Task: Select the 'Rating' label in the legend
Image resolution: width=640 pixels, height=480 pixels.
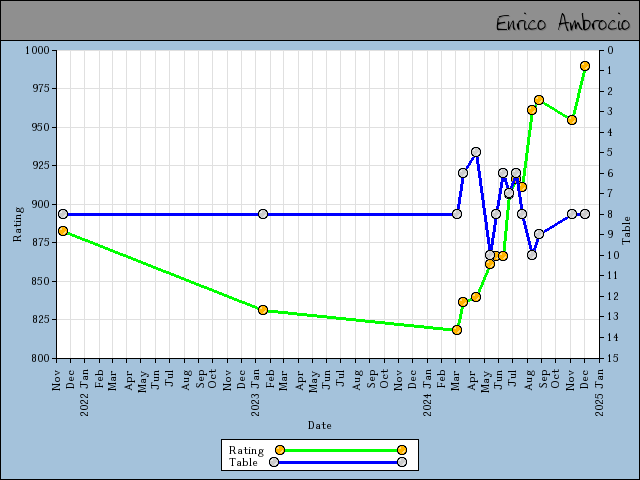Action: click(x=246, y=450)
